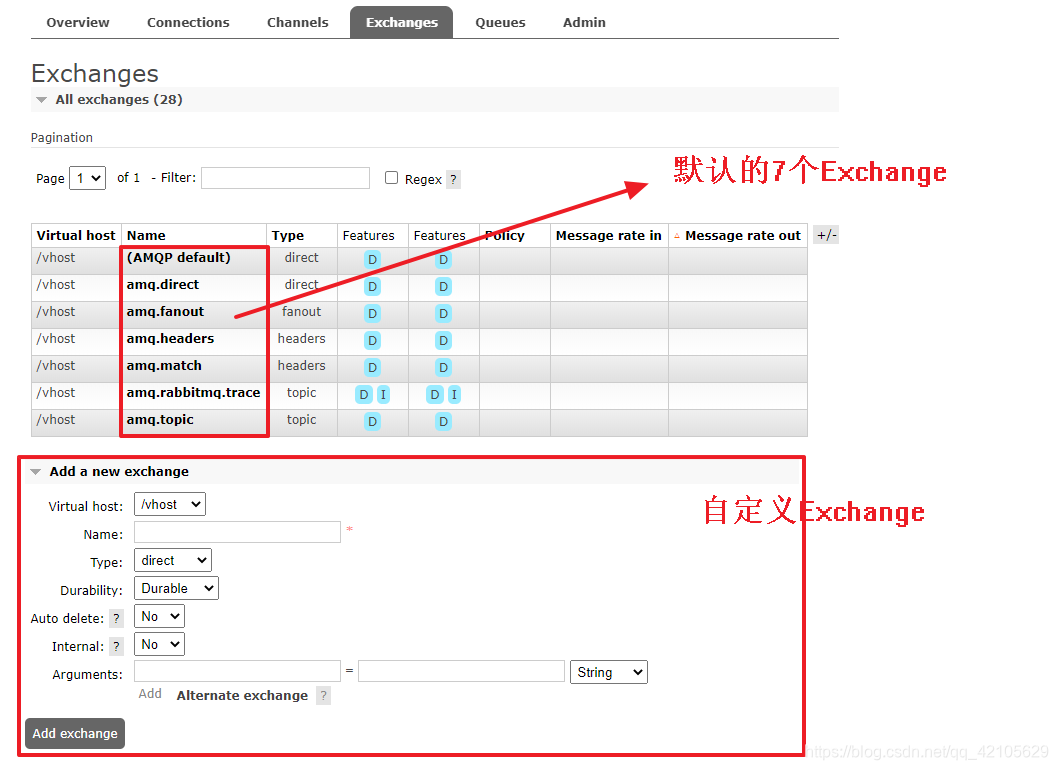Click the +/- column selector

tap(827, 236)
